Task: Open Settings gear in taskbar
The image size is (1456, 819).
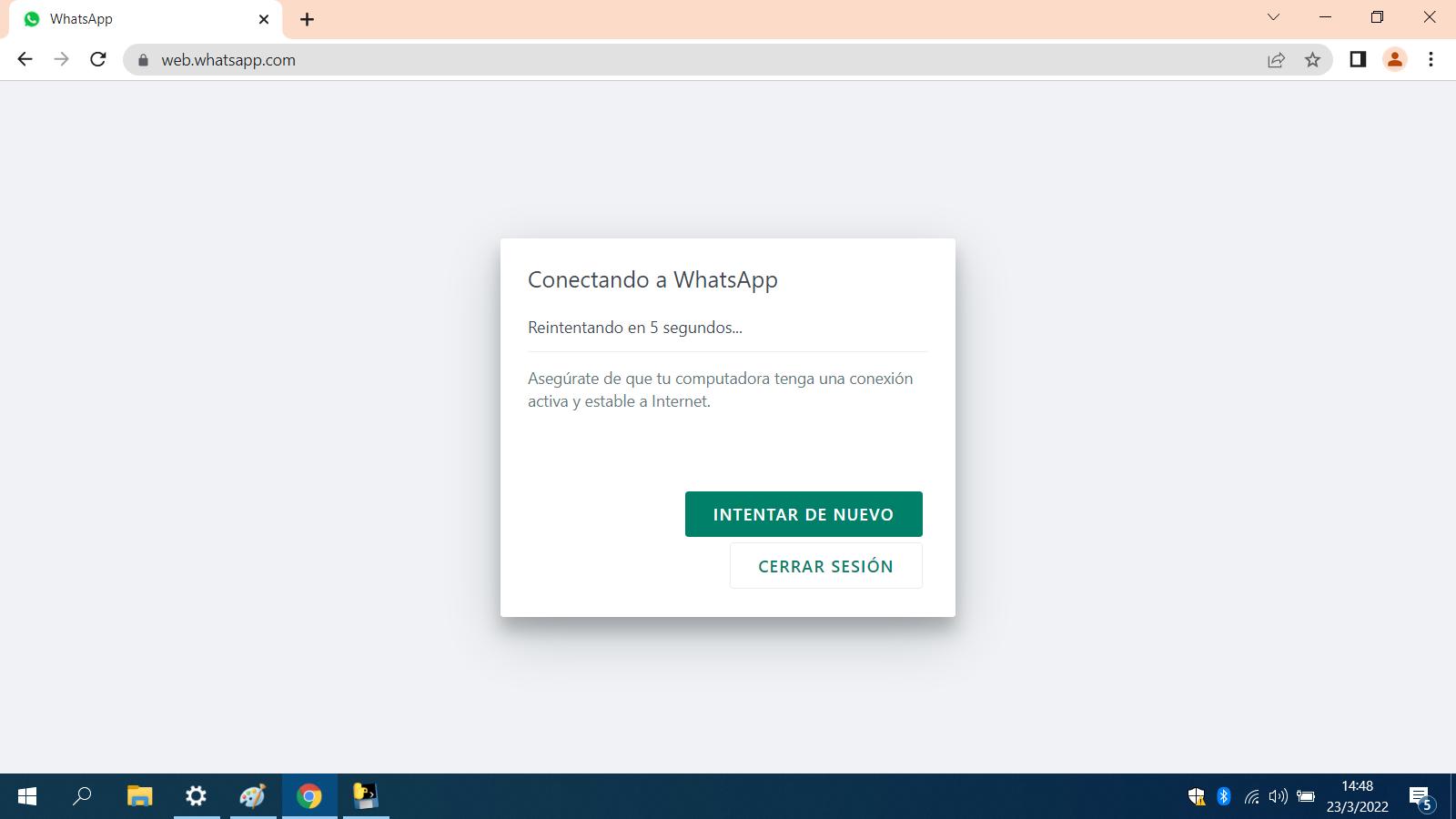Action: pos(196,796)
